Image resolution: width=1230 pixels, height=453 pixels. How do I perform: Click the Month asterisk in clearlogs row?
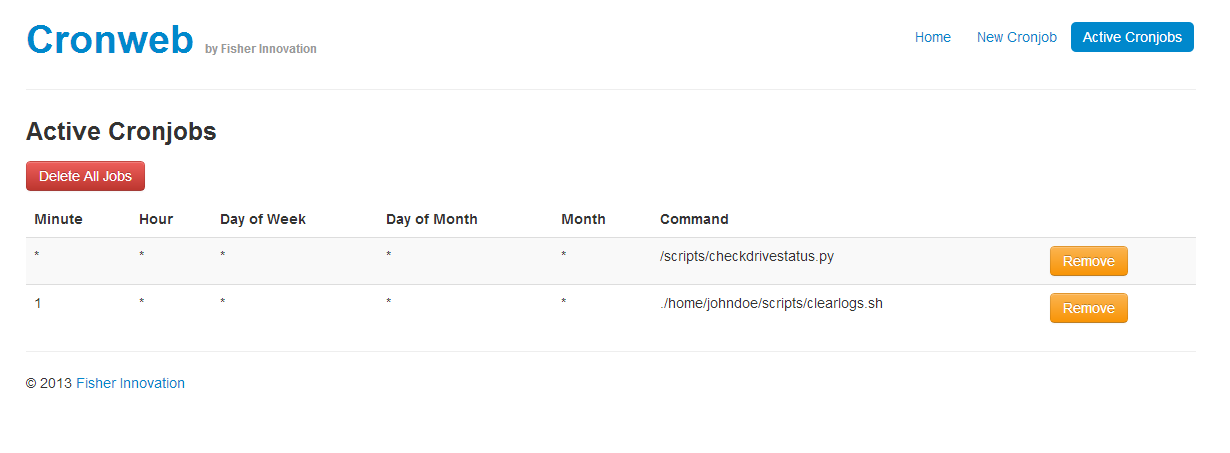pyautogui.click(x=564, y=302)
